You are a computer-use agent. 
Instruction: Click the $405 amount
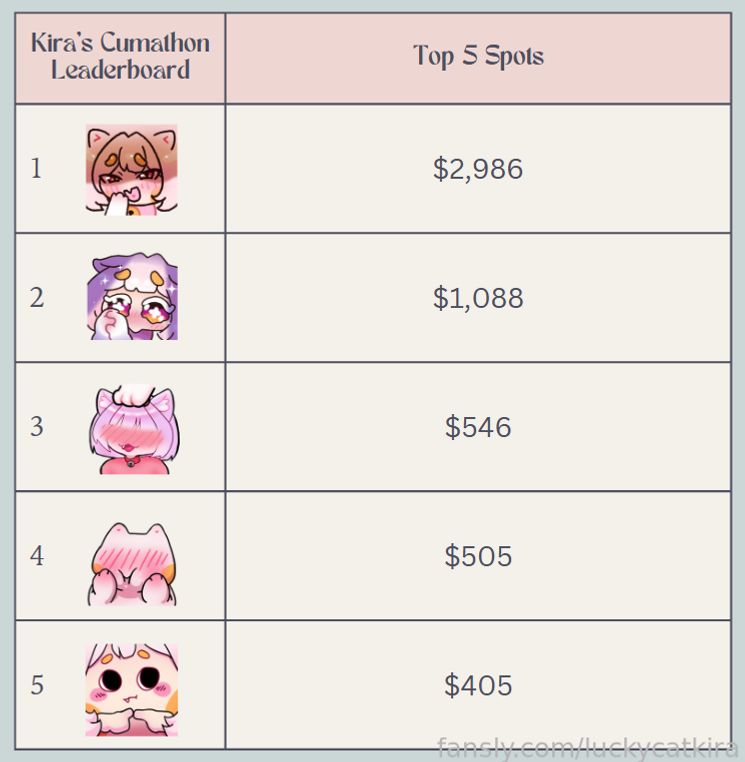[478, 685]
